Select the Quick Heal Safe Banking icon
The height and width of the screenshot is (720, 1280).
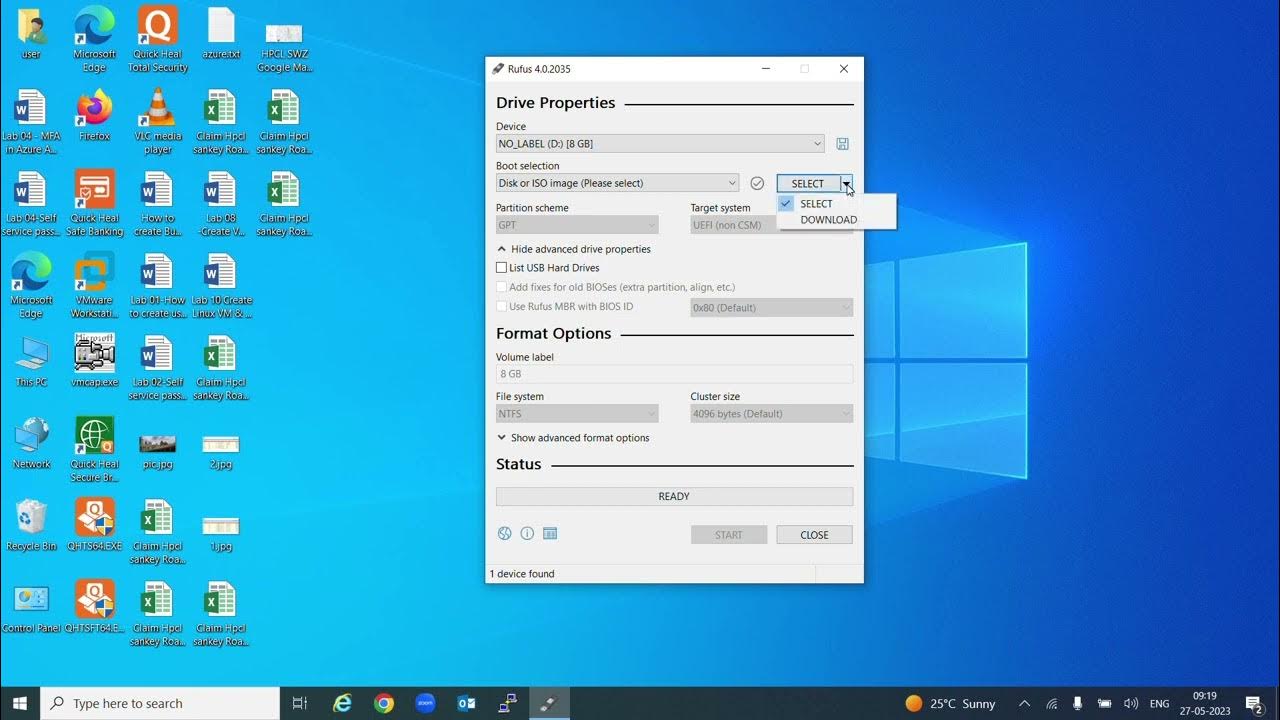coord(94,204)
